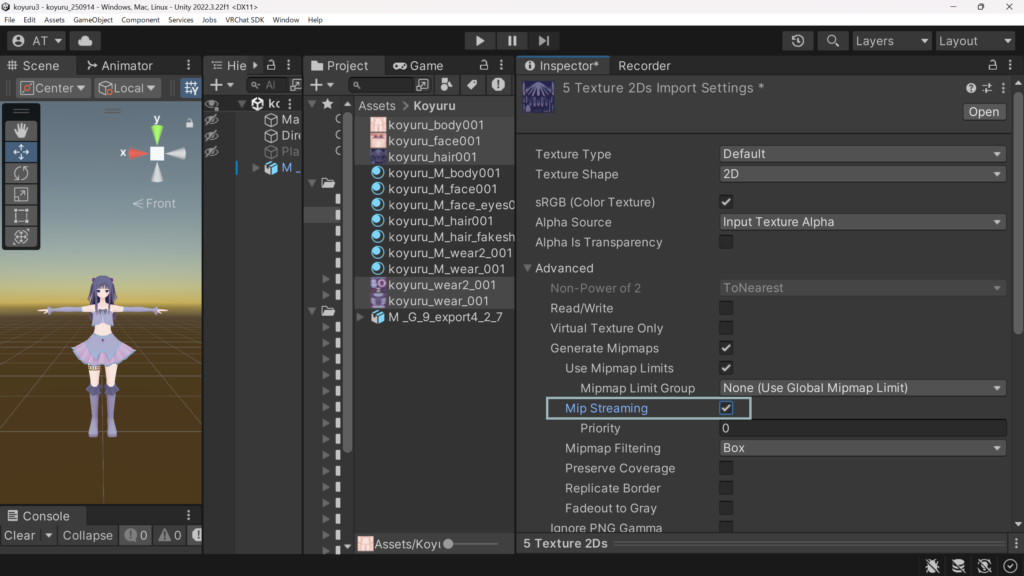Collapse the Advanced section
Viewport: 1024px width, 576px height.
coord(528,268)
